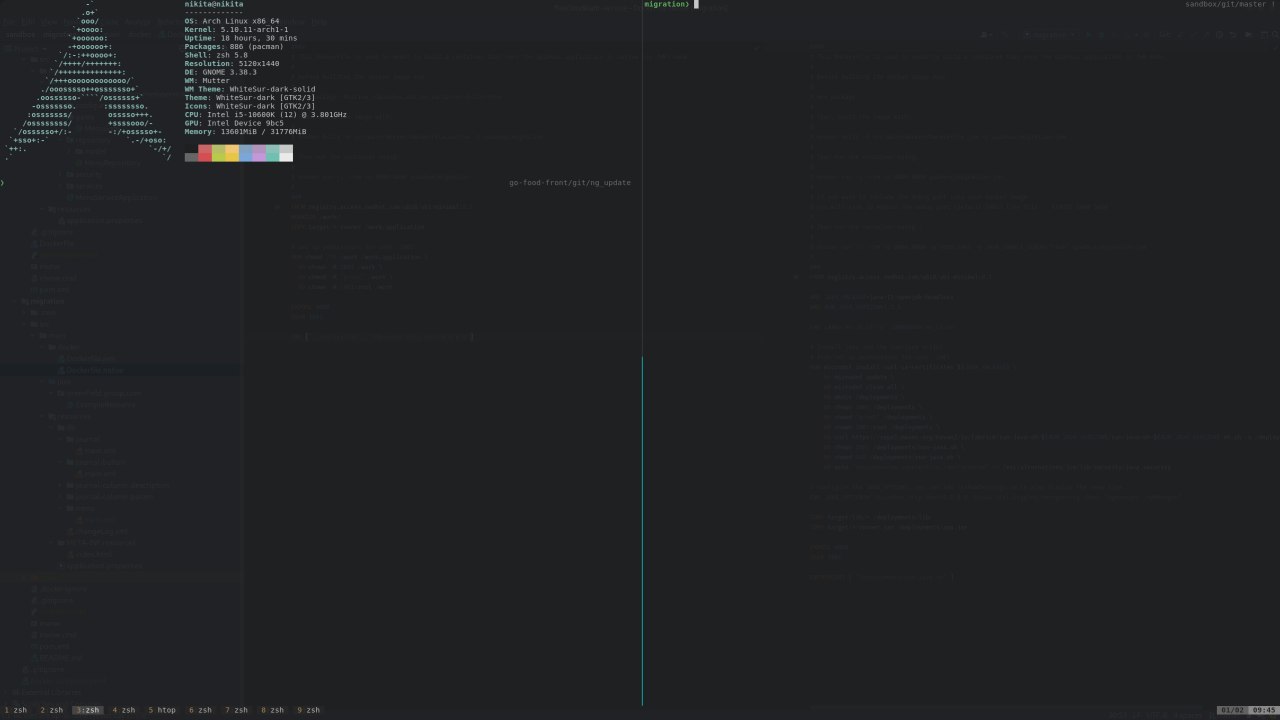The height and width of the screenshot is (720, 1280).
Task: Switch to tmux window 6 zsh
Action: 200,710
